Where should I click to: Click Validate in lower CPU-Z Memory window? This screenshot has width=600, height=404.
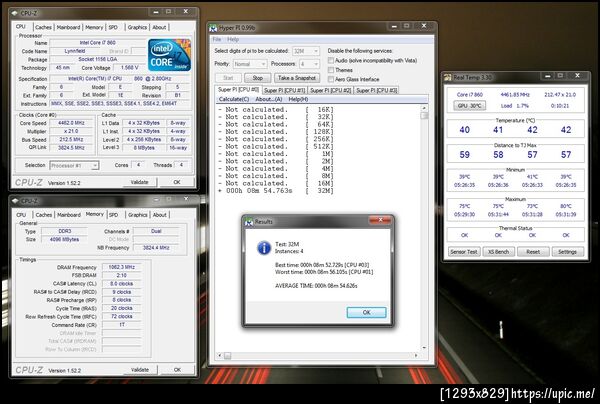pyautogui.click(x=140, y=370)
